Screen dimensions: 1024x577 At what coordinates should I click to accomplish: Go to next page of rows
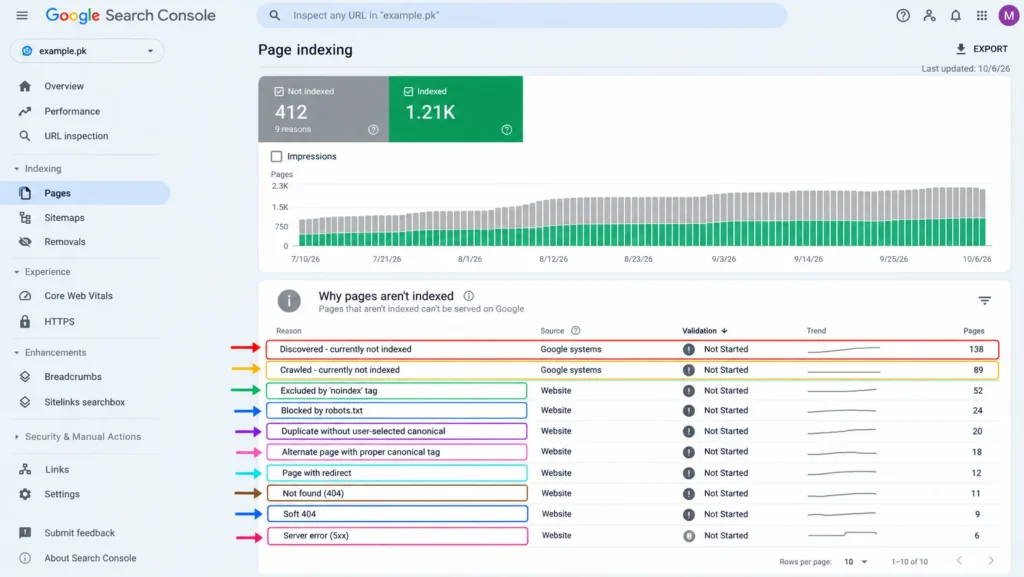coord(991,561)
